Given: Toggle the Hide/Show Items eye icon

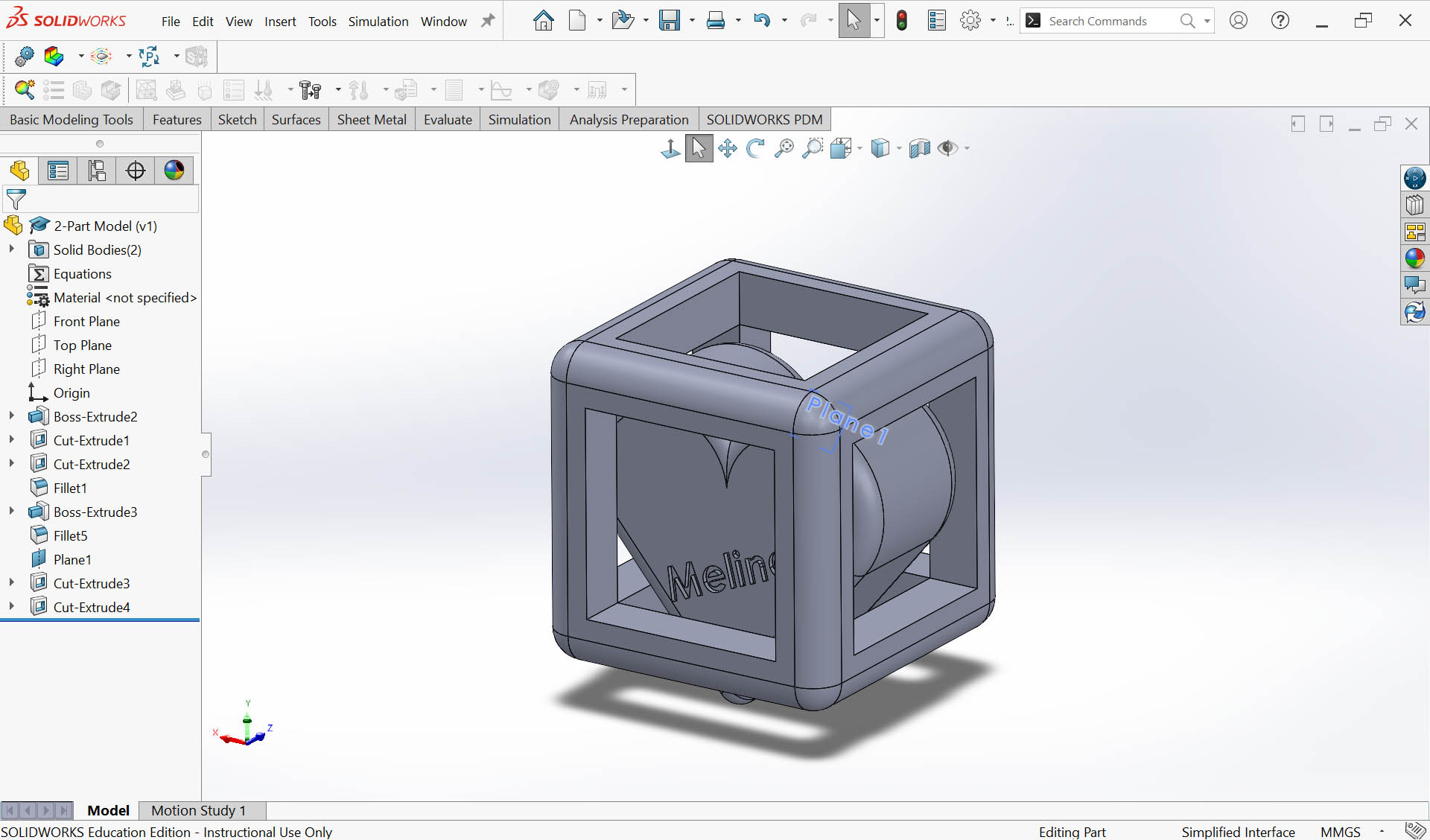Looking at the screenshot, I should click(x=947, y=148).
